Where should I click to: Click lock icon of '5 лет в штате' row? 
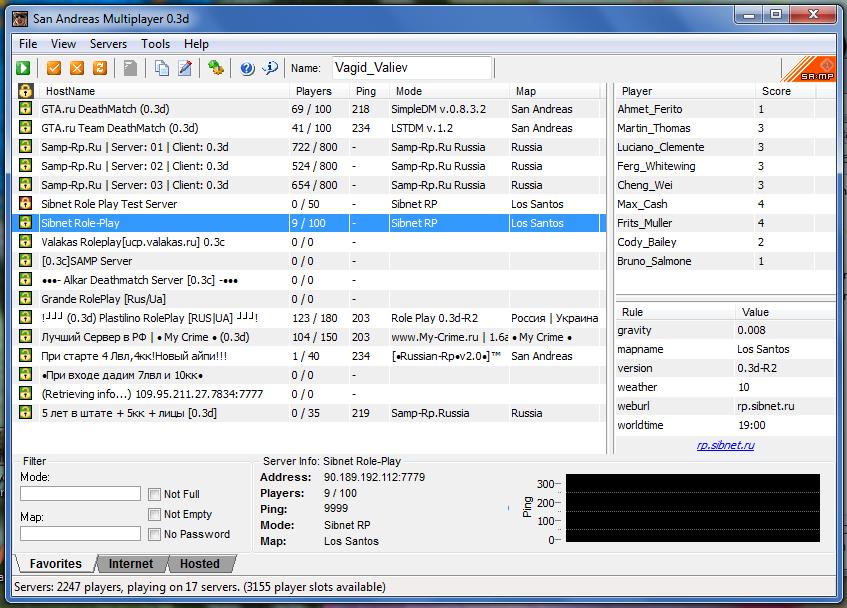[25, 413]
